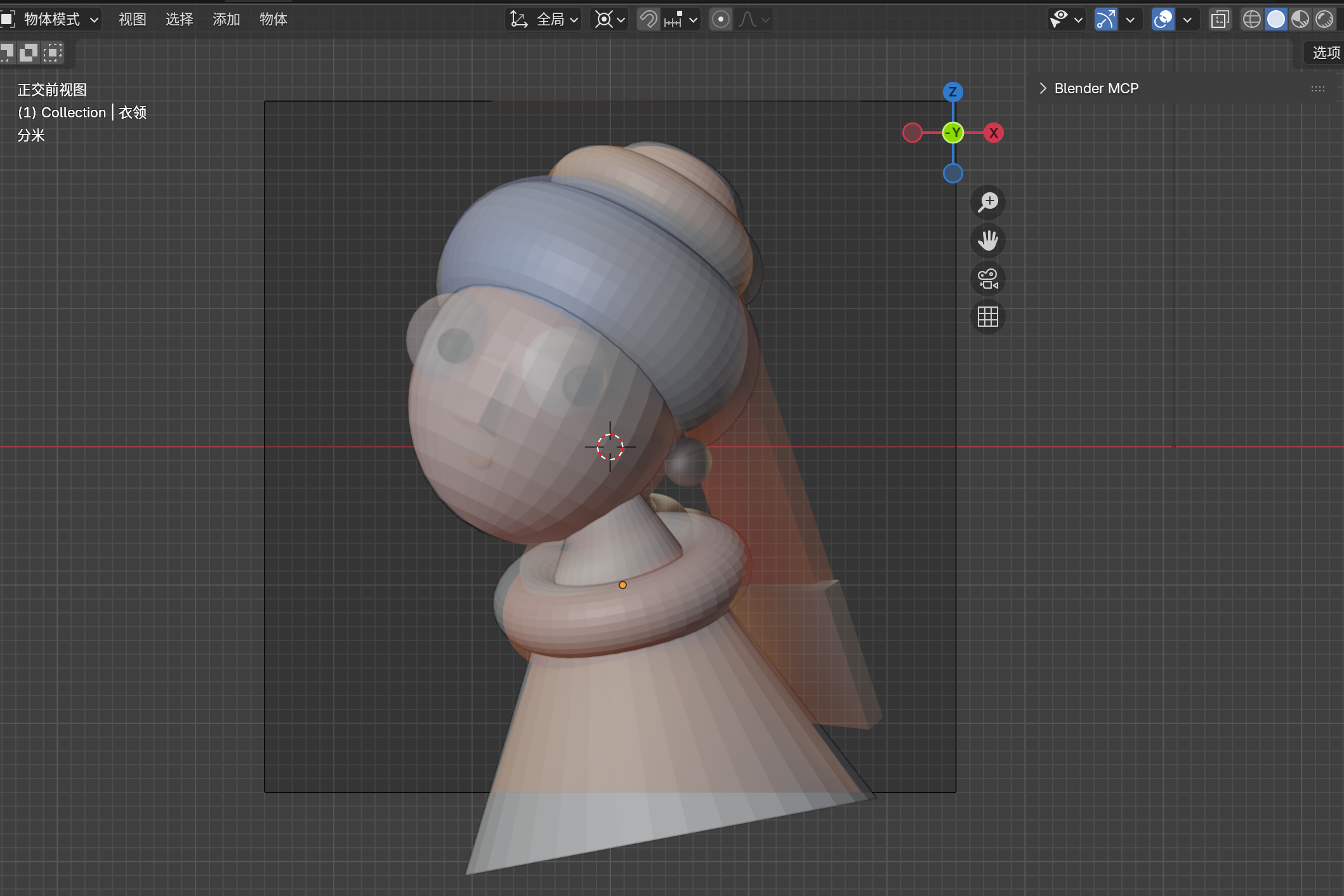Toggle camera view with camera icon
The width and height of the screenshot is (1344, 896).
click(987, 279)
